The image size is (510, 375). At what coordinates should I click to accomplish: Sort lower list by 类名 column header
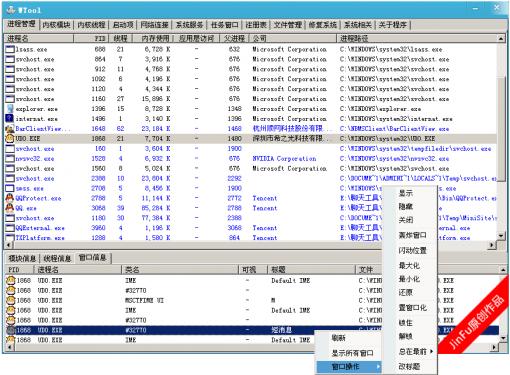pos(180,269)
